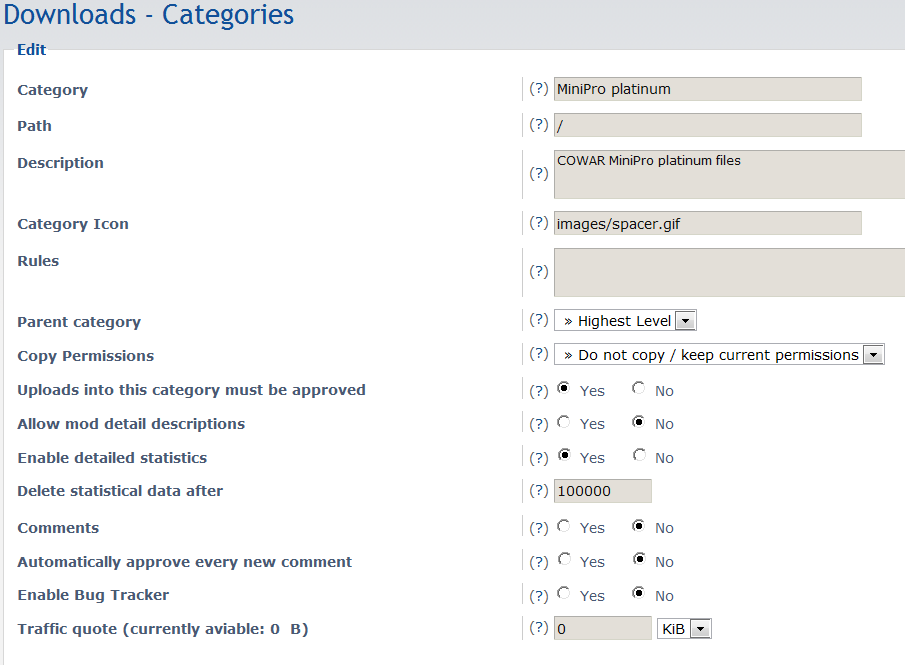Screen dimensions: 905x665
Task: Expand the Copy Permissions dropdown
Action: point(719,355)
